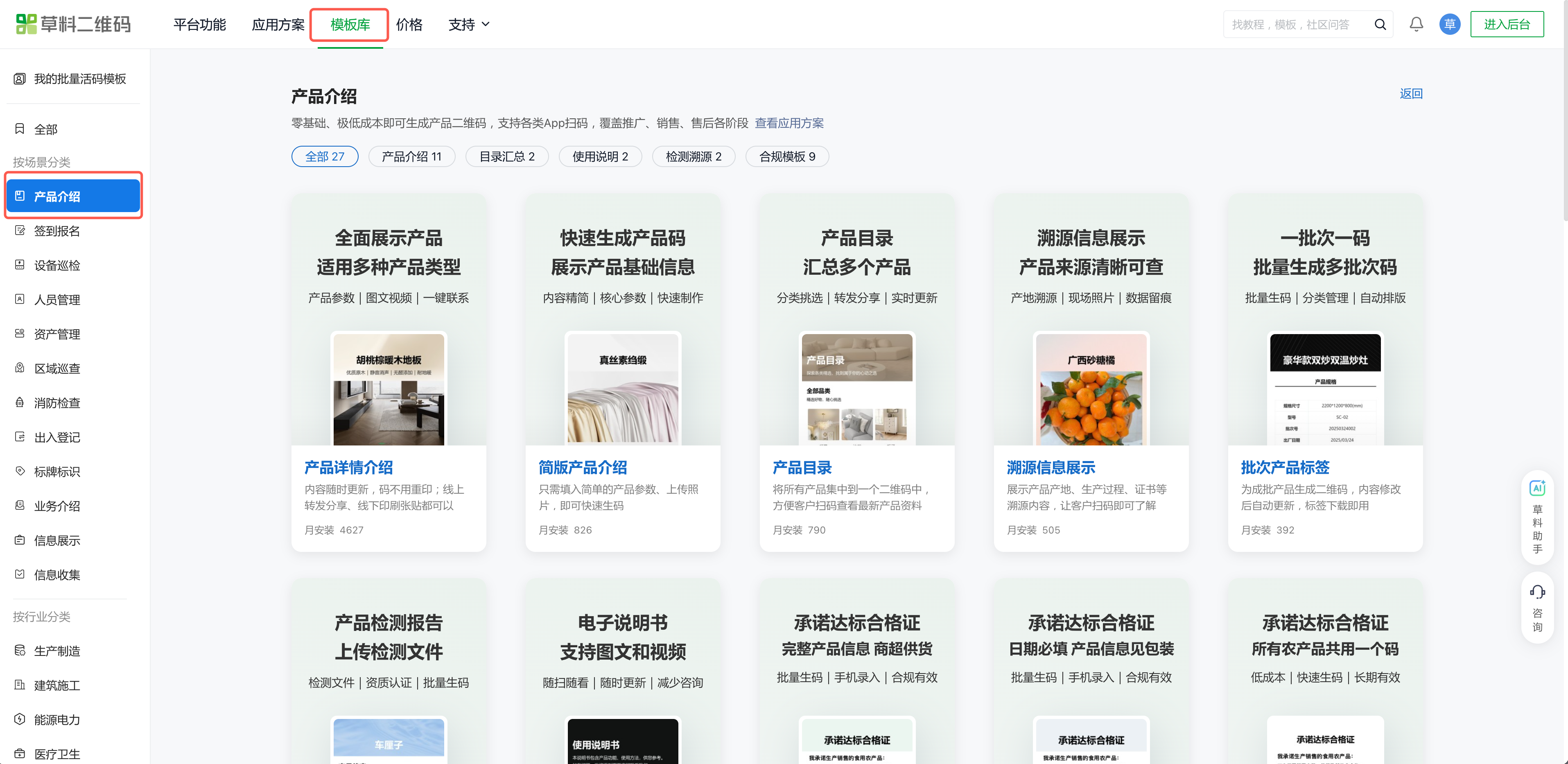Click the 信息展示 sidebar icon
Viewport: 1568px width, 764px height.
point(20,540)
